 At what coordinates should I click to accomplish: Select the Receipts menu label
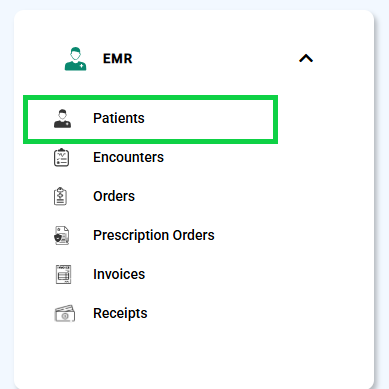pyautogui.click(x=120, y=313)
